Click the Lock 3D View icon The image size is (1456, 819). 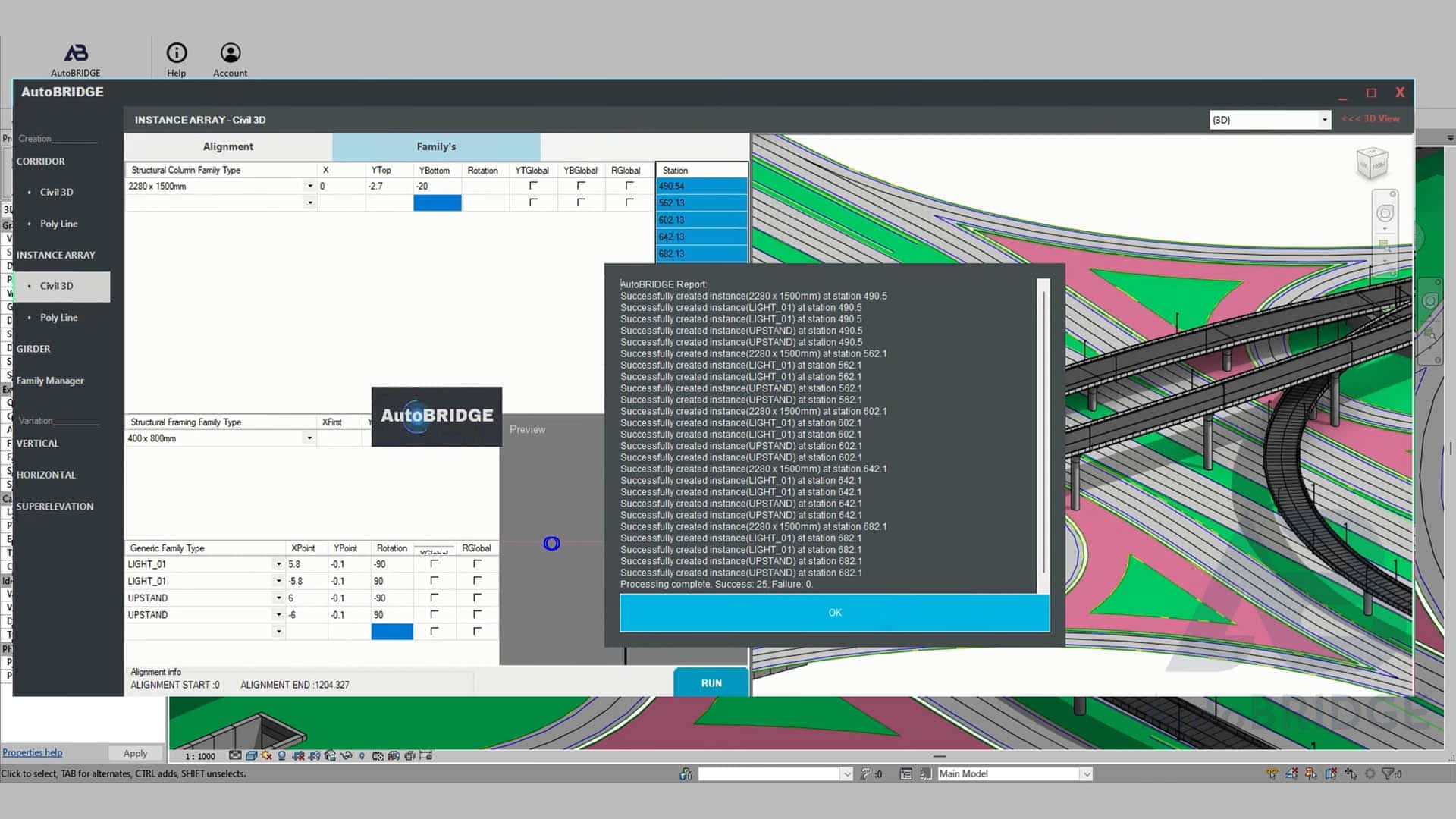[x=331, y=755]
